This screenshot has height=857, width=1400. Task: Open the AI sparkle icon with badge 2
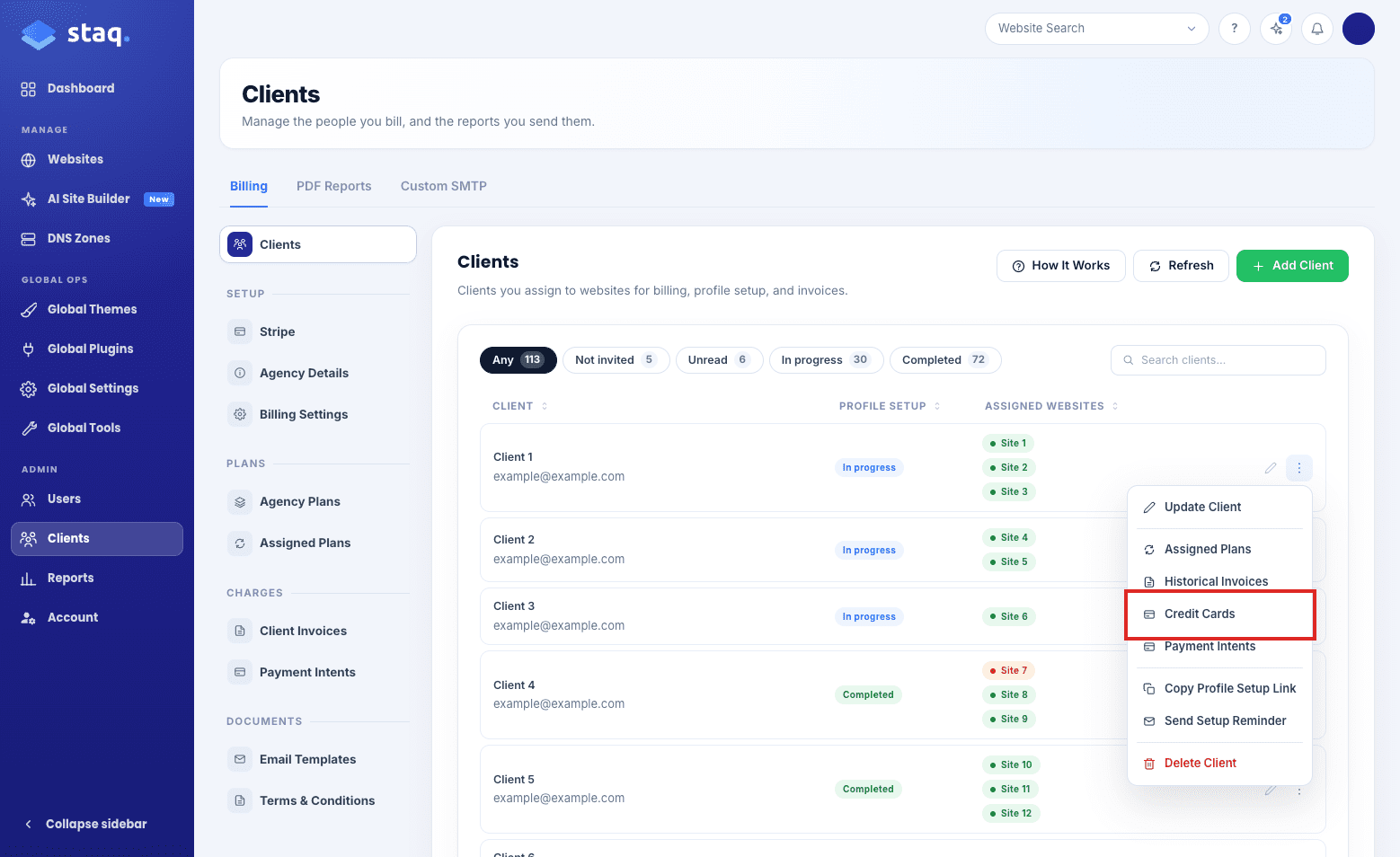1276,29
